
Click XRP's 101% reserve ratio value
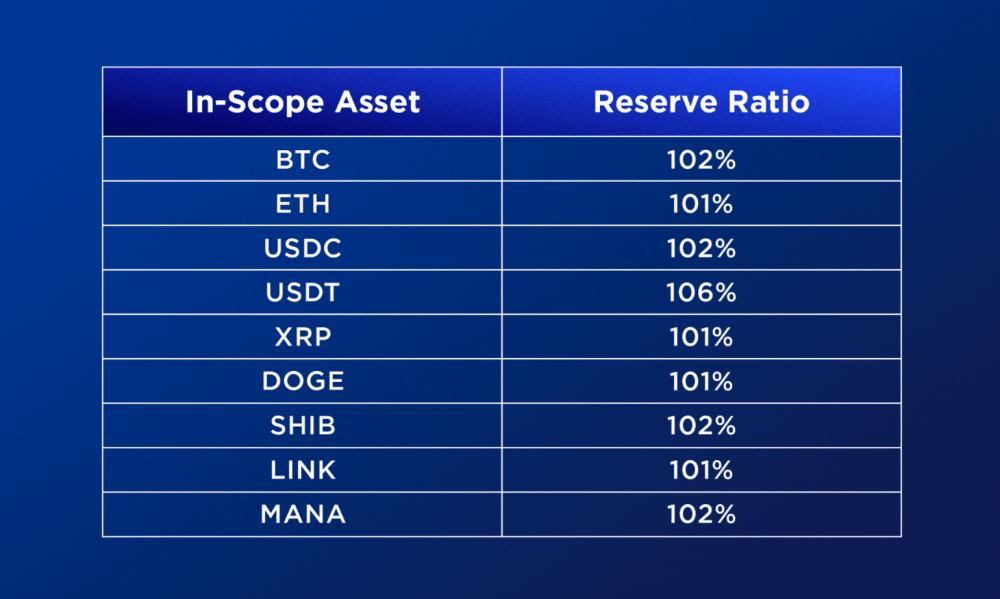click(702, 337)
